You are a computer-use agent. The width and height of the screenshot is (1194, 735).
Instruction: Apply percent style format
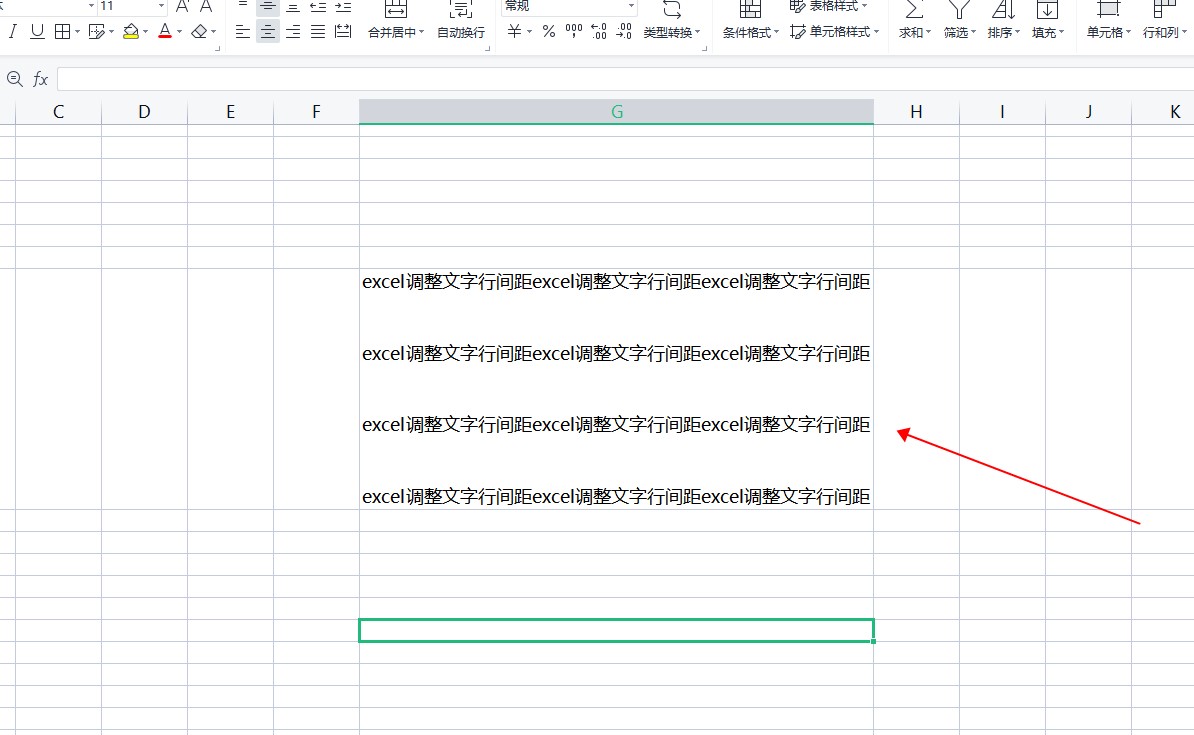click(548, 32)
